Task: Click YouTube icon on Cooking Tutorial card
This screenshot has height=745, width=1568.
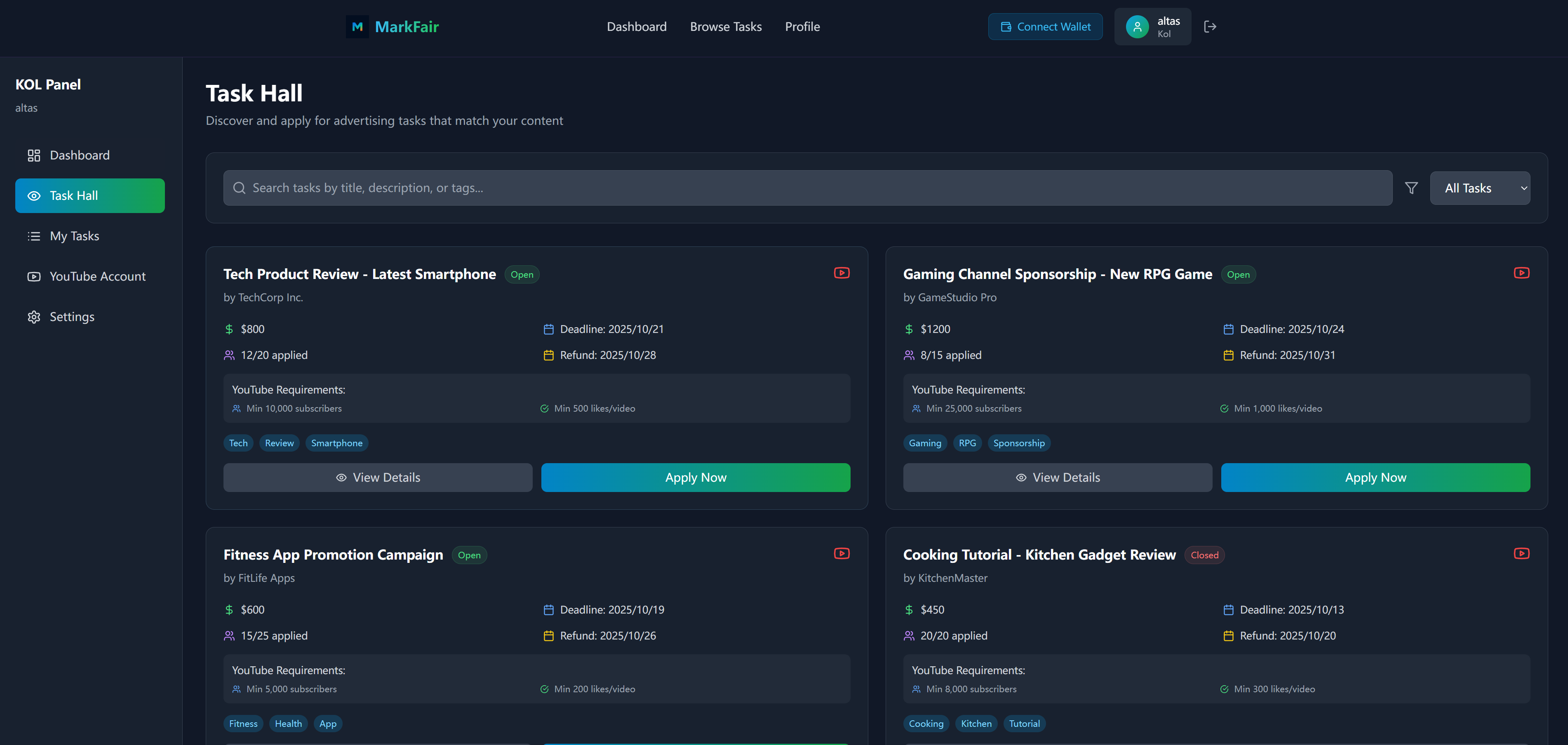Action: pos(1521,553)
